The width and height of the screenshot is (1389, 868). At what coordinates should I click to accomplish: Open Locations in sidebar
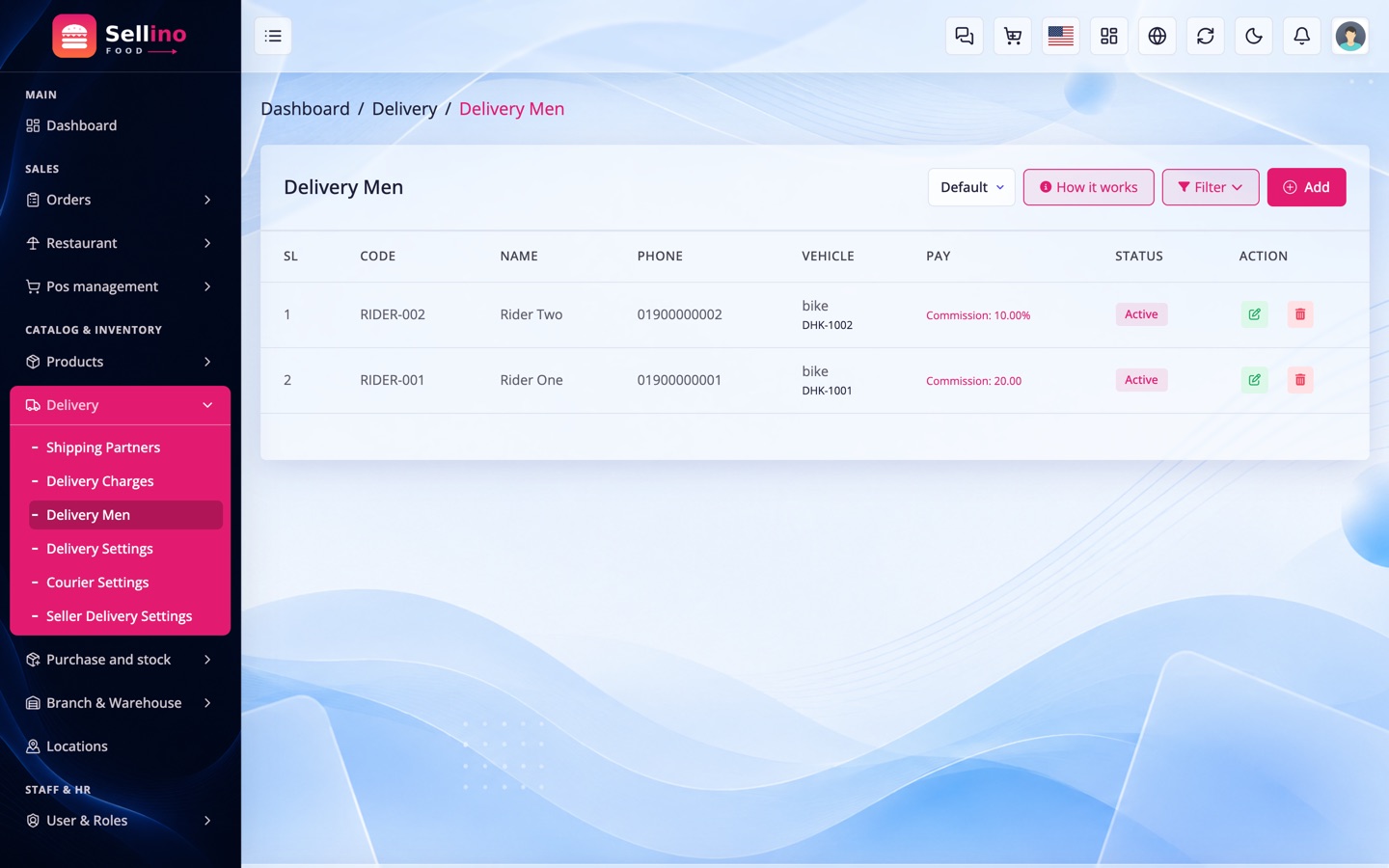tap(121, 746)
